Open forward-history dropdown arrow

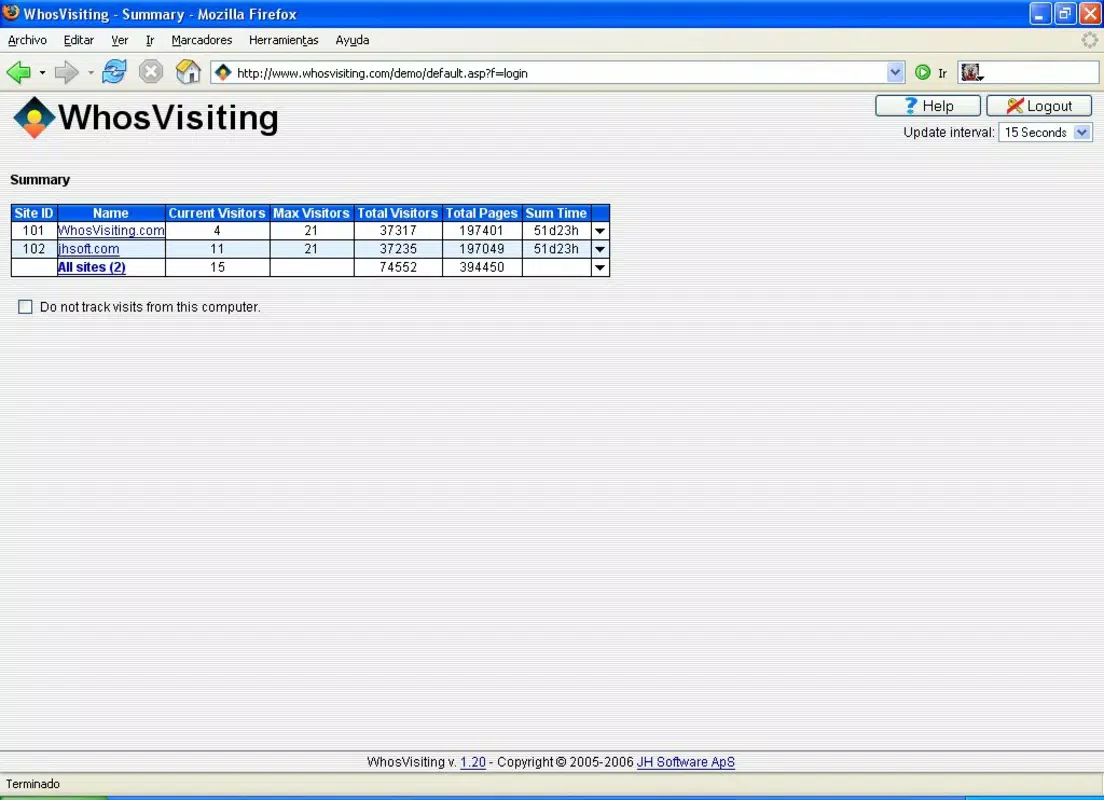pos(91,73)
